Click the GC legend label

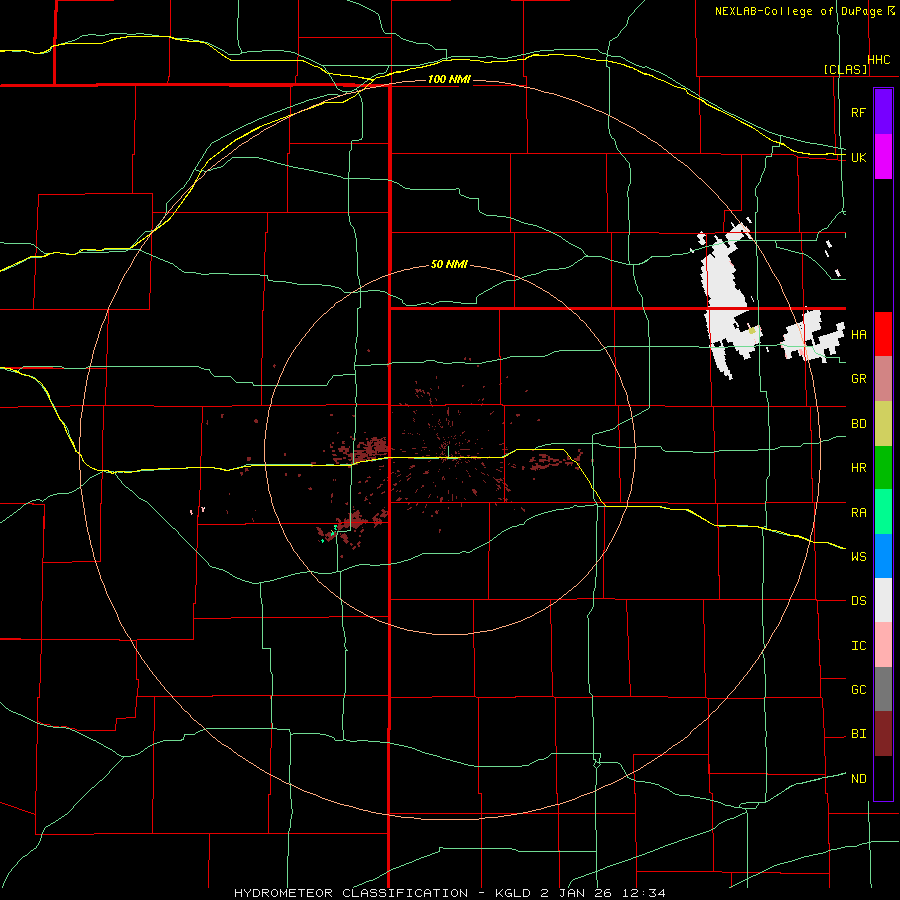coord(858,690)
